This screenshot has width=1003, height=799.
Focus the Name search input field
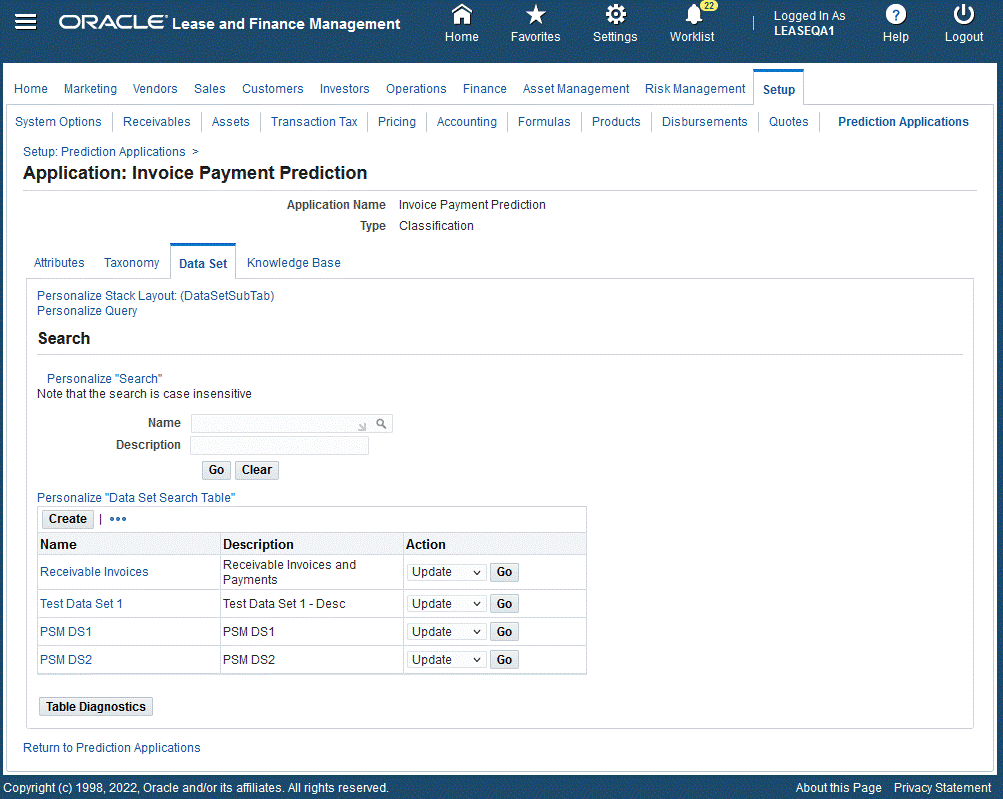point(282,423)
